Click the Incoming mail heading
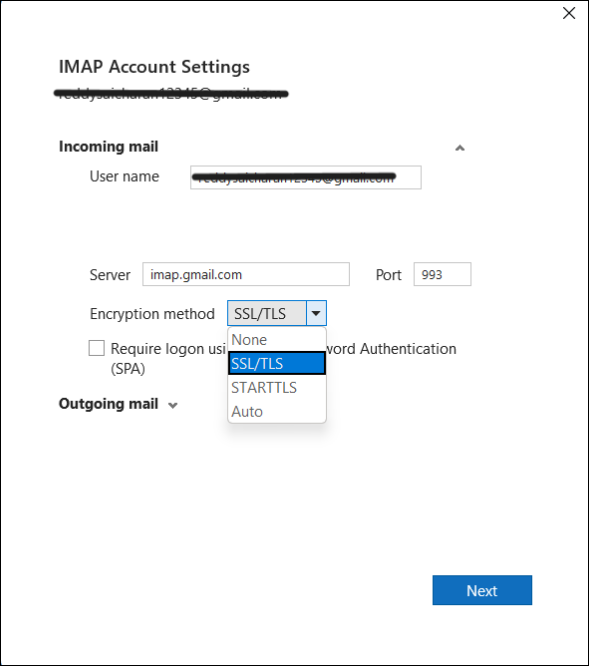 pyautogui.click(x=108, y=147)
